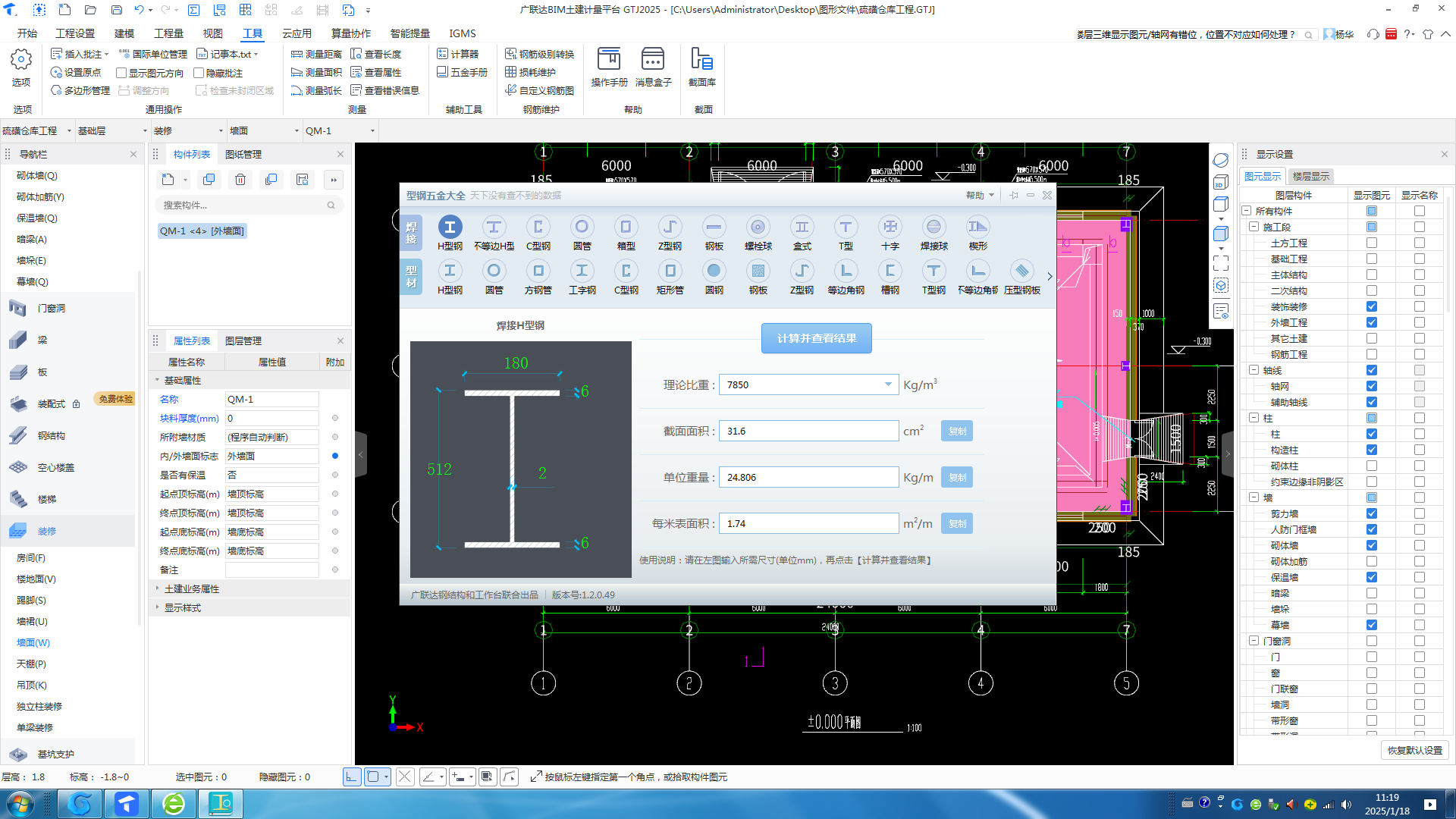Toggle 显示图元方向 checkbox
This screenshot has width=1456, height=819.
pyautogui.click(x=121, y=73)
